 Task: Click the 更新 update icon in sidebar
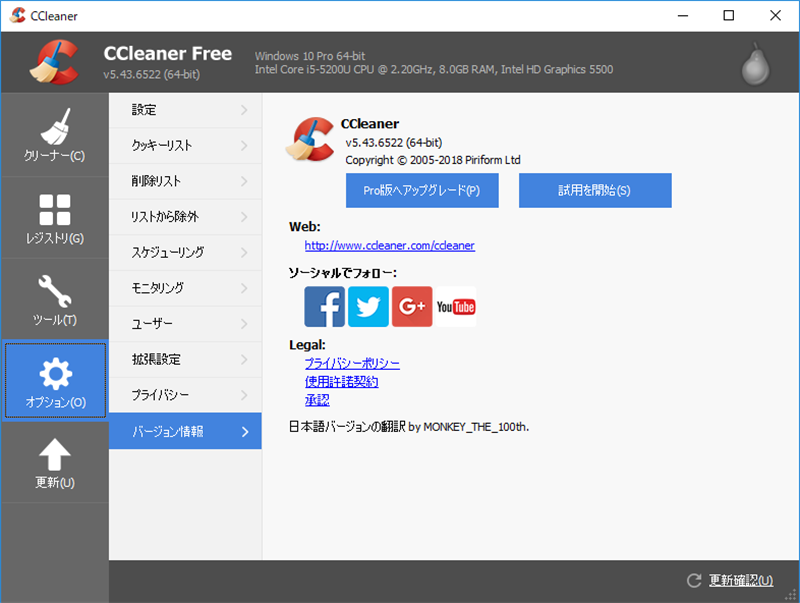pos(55,462)
